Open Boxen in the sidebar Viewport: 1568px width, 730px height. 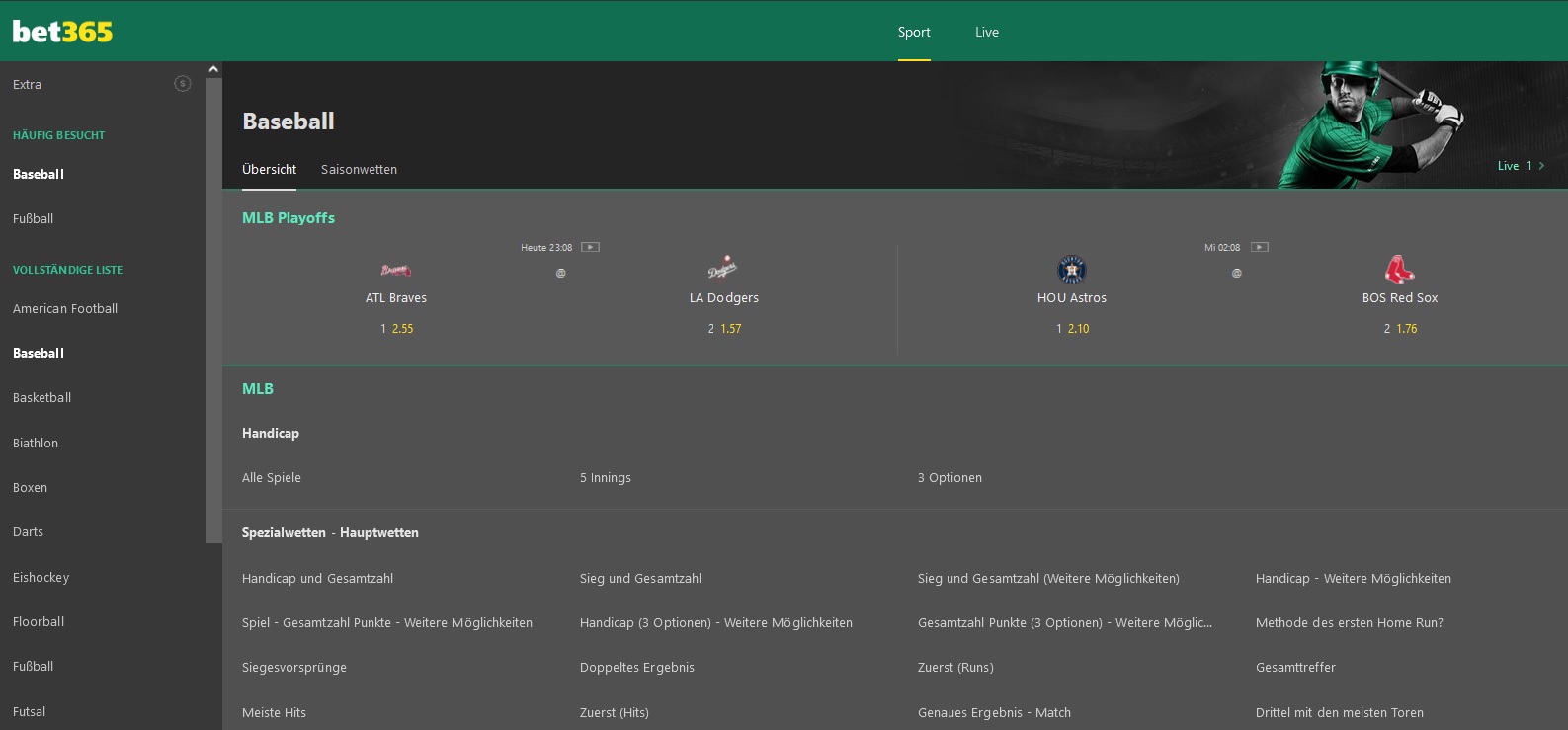30,488
